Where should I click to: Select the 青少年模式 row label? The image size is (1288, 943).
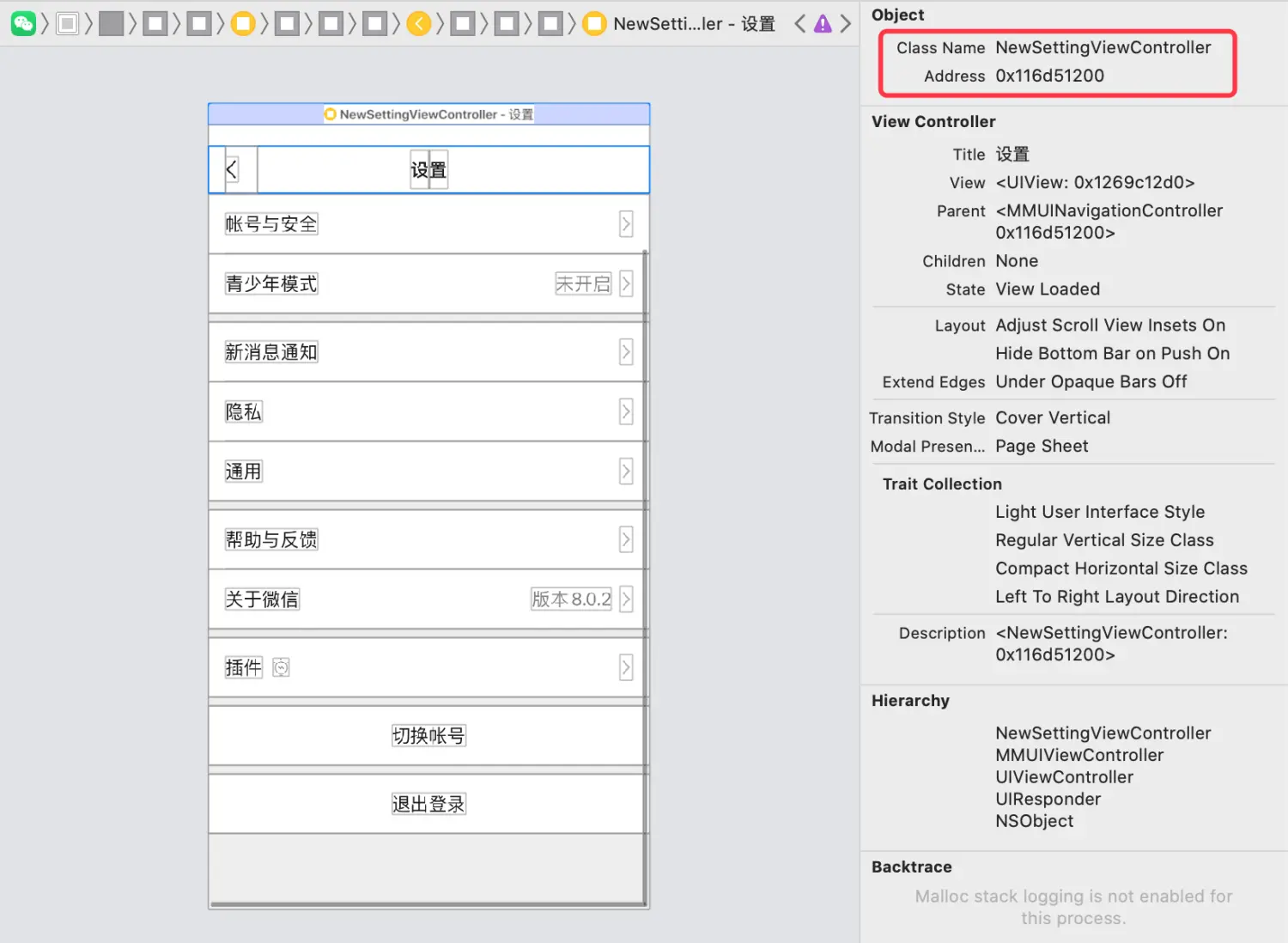[271, 283]
